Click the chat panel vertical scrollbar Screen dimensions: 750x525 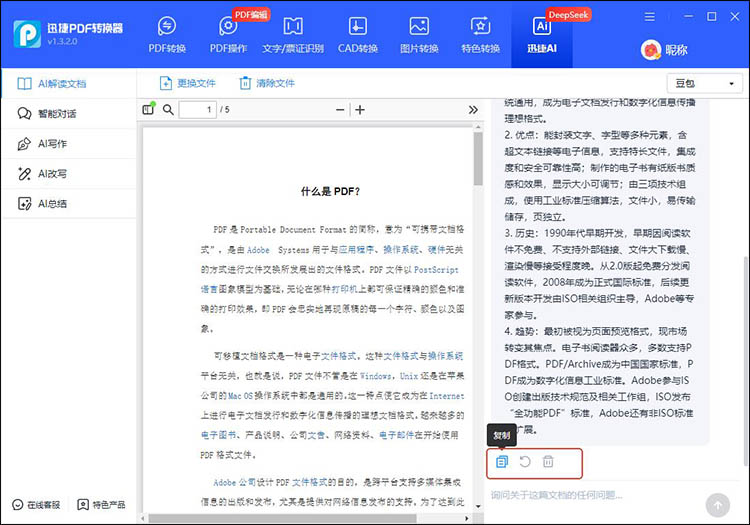pyautogui.click(x=745, y=361)
